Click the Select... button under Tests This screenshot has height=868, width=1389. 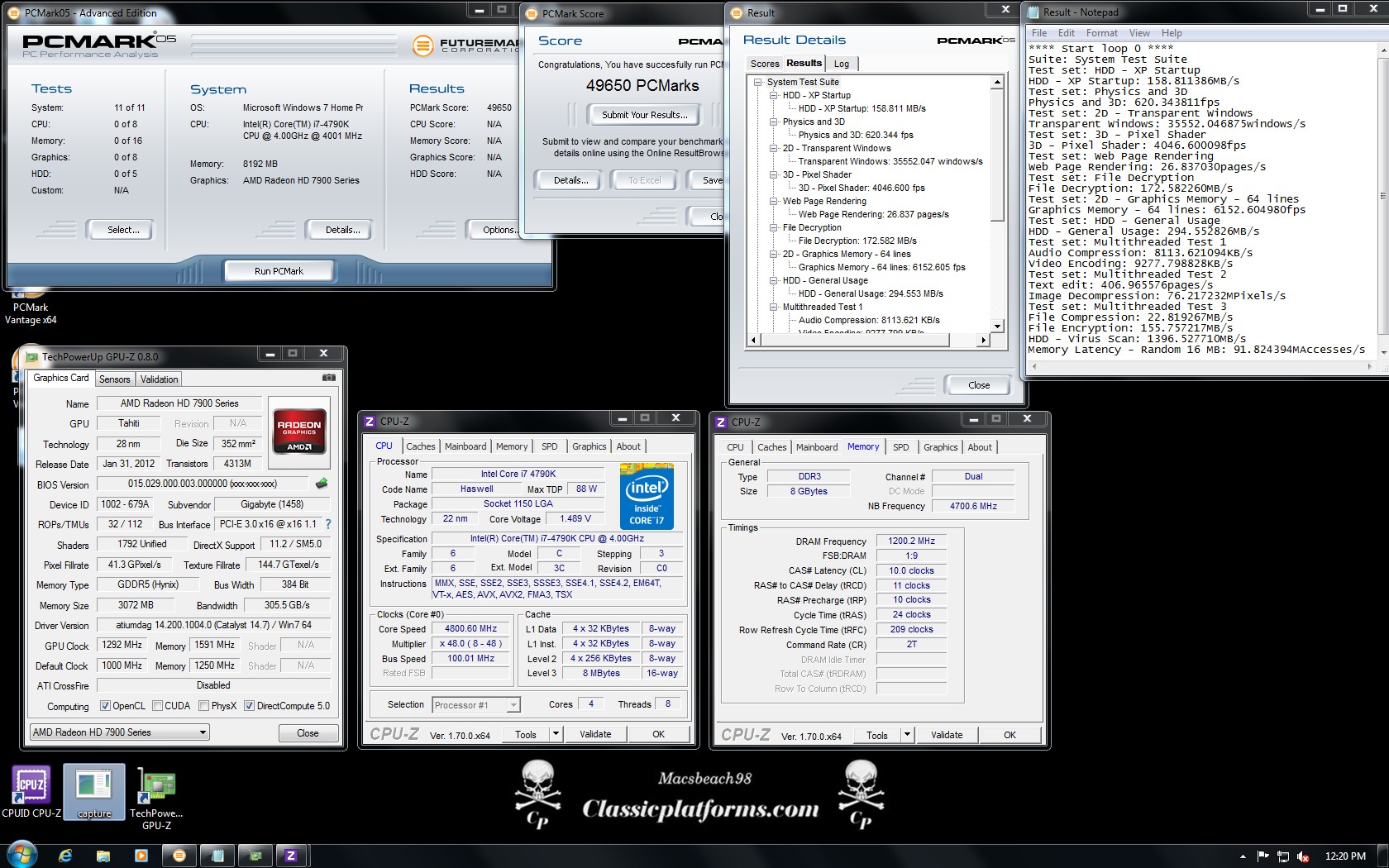[123, 230]
